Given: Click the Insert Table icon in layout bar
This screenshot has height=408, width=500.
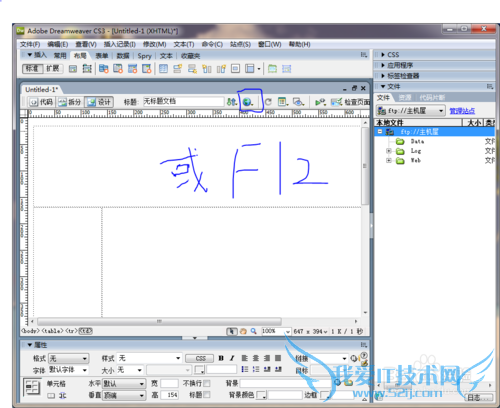Looking at the screenshot, I should click(x=163, y=69).
